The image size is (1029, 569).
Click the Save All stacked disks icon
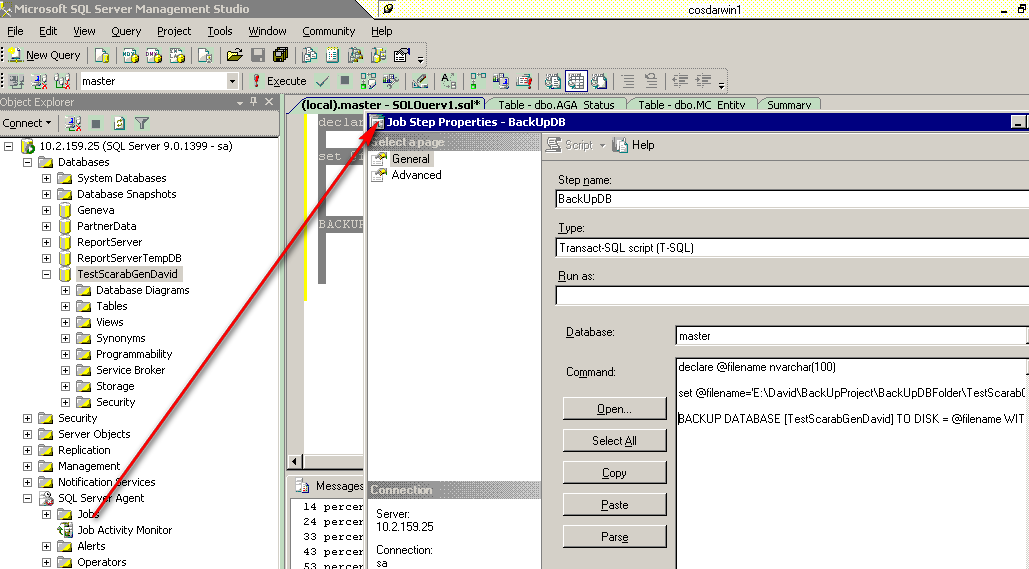tap(281, 55)
